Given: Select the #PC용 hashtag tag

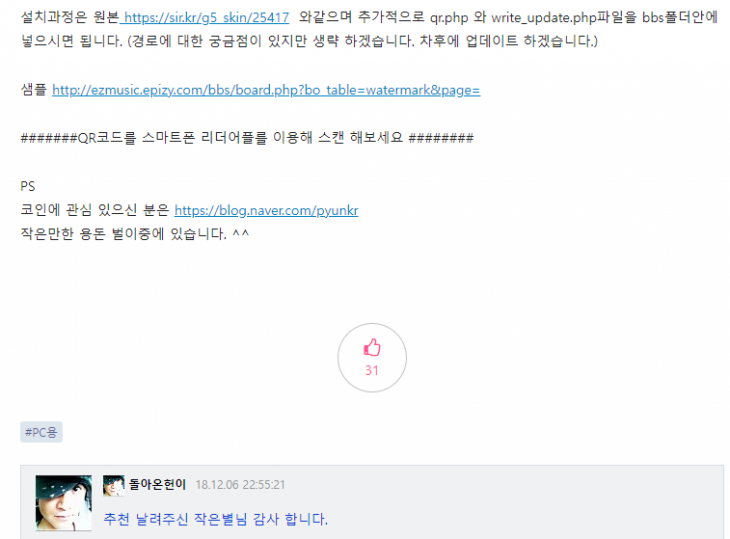Looking at the screenshot, I should pos(41,432).
